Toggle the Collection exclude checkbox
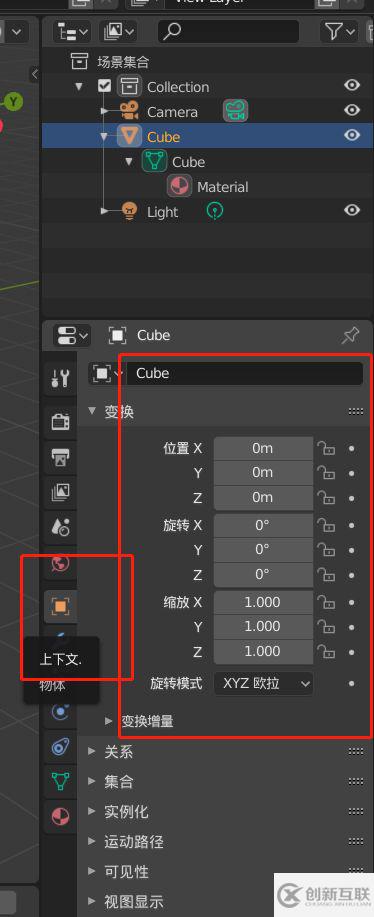The width and height of the screenshot is (374, 917). point(104,87)
